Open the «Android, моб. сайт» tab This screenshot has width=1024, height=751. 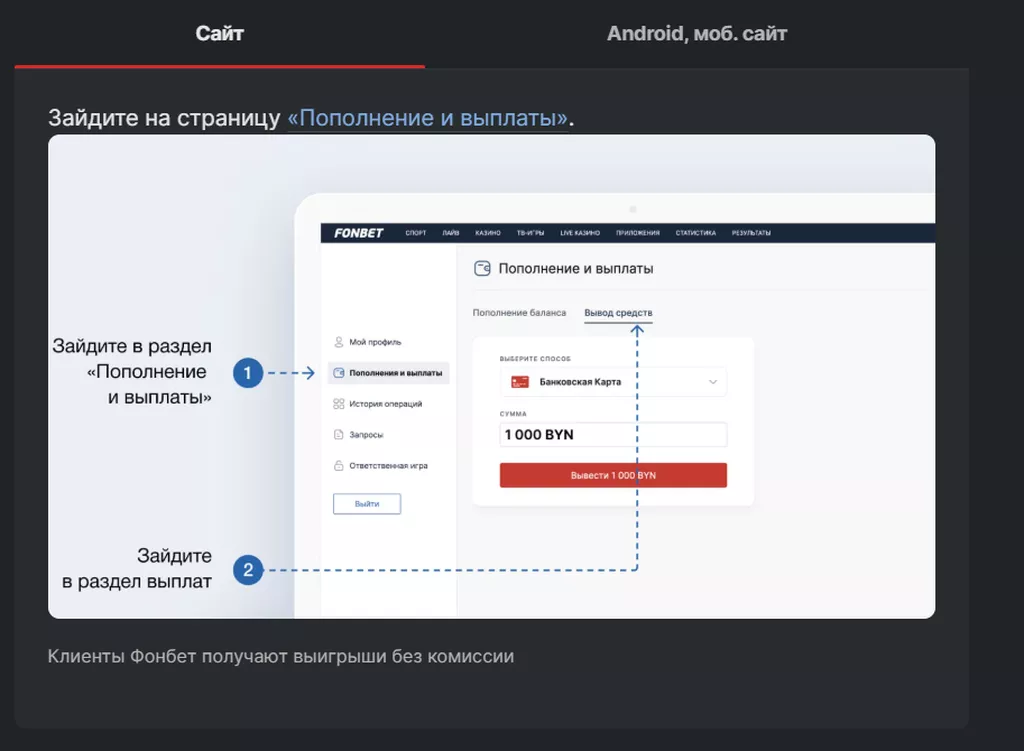click(x=697, y=34)
